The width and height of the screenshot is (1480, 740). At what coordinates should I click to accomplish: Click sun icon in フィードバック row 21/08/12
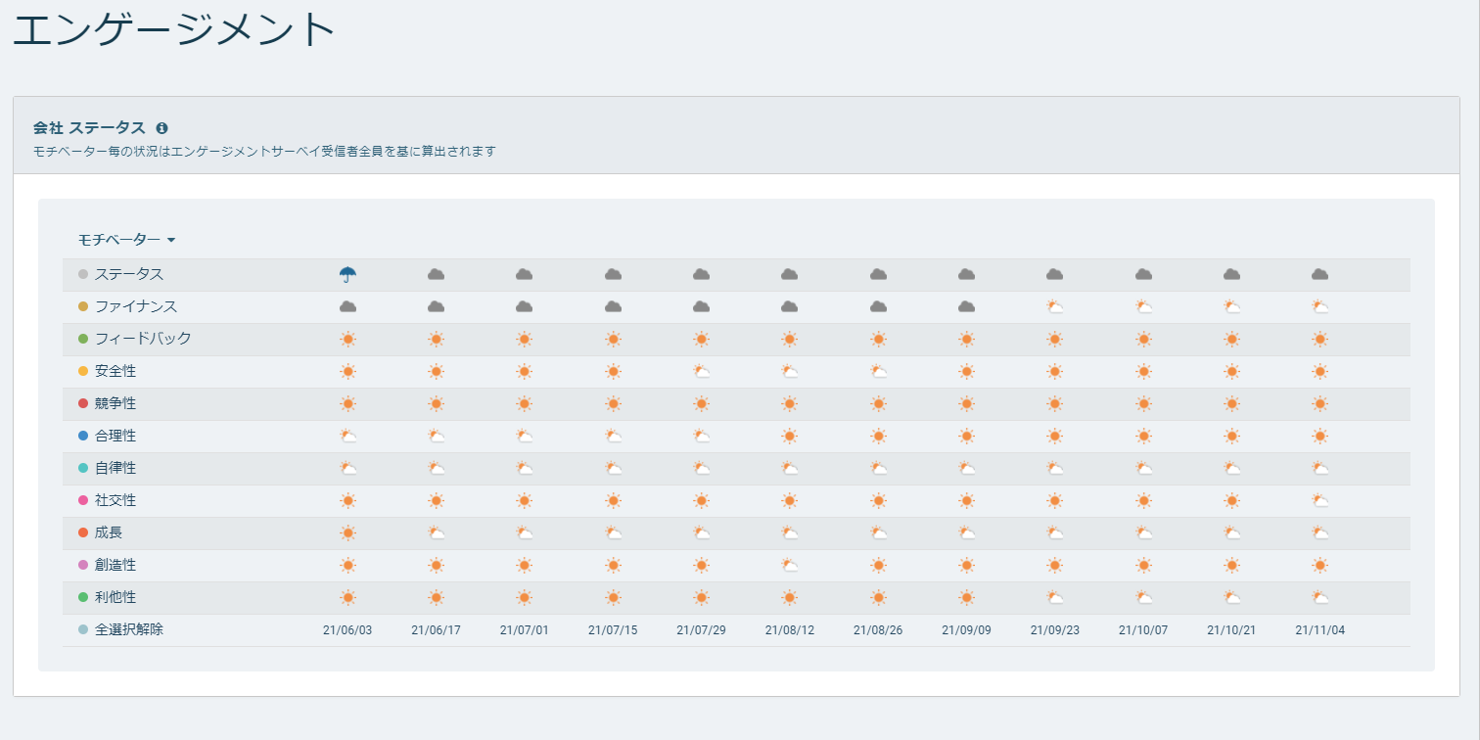tap(790, 339)
